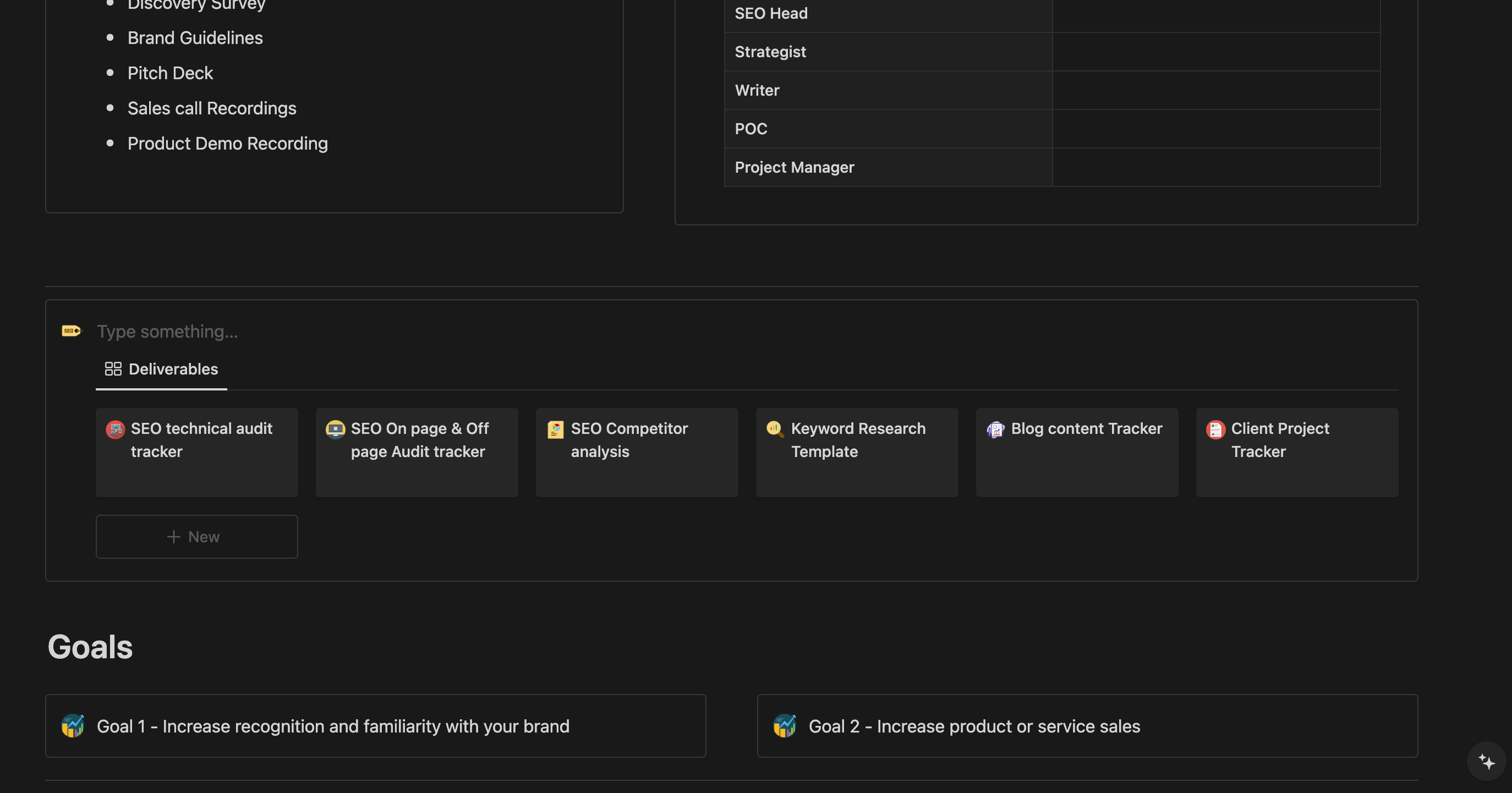The image size is (1512, 793).
Task: Click the 'Product Demo Recording' bullet item
Action: [228, 144]
